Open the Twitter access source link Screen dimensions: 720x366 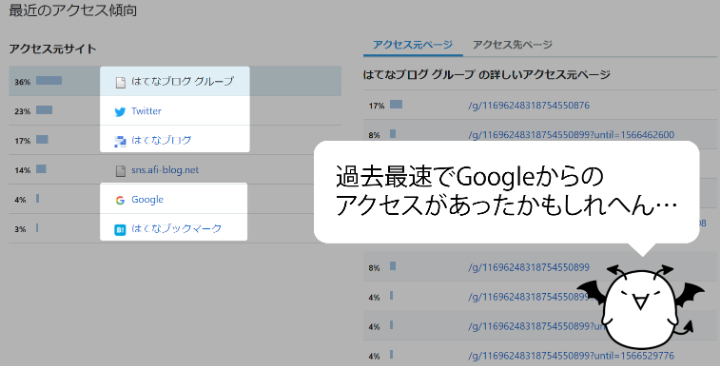(146, 111)
